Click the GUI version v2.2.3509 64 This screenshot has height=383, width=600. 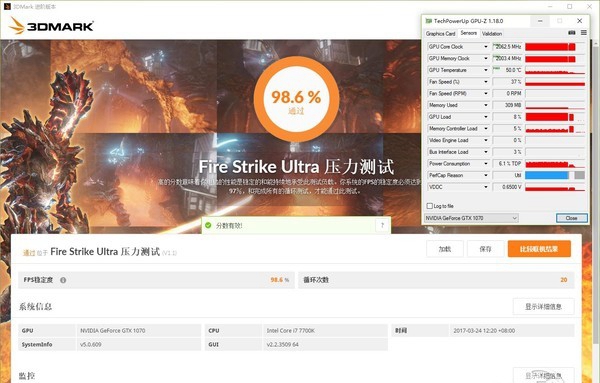(x=282, y=344)
